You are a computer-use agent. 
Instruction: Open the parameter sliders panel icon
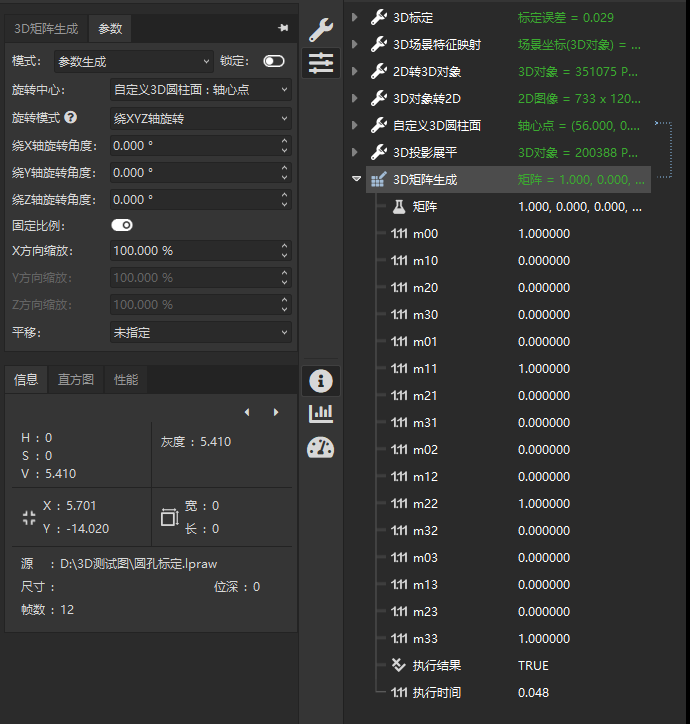321,63
